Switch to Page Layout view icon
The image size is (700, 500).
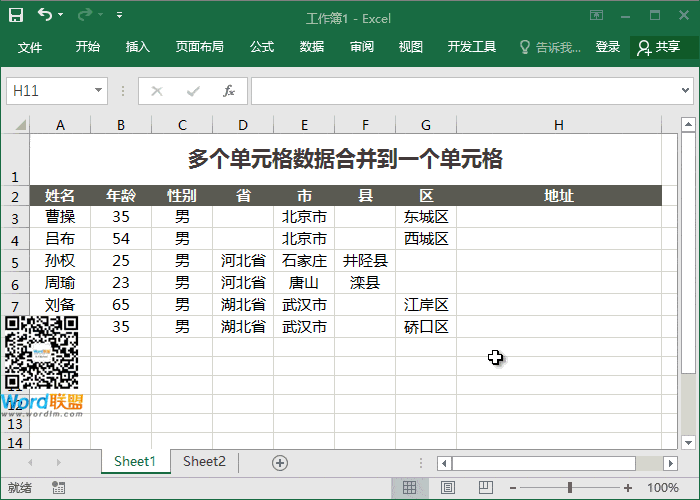click(448, 488)
